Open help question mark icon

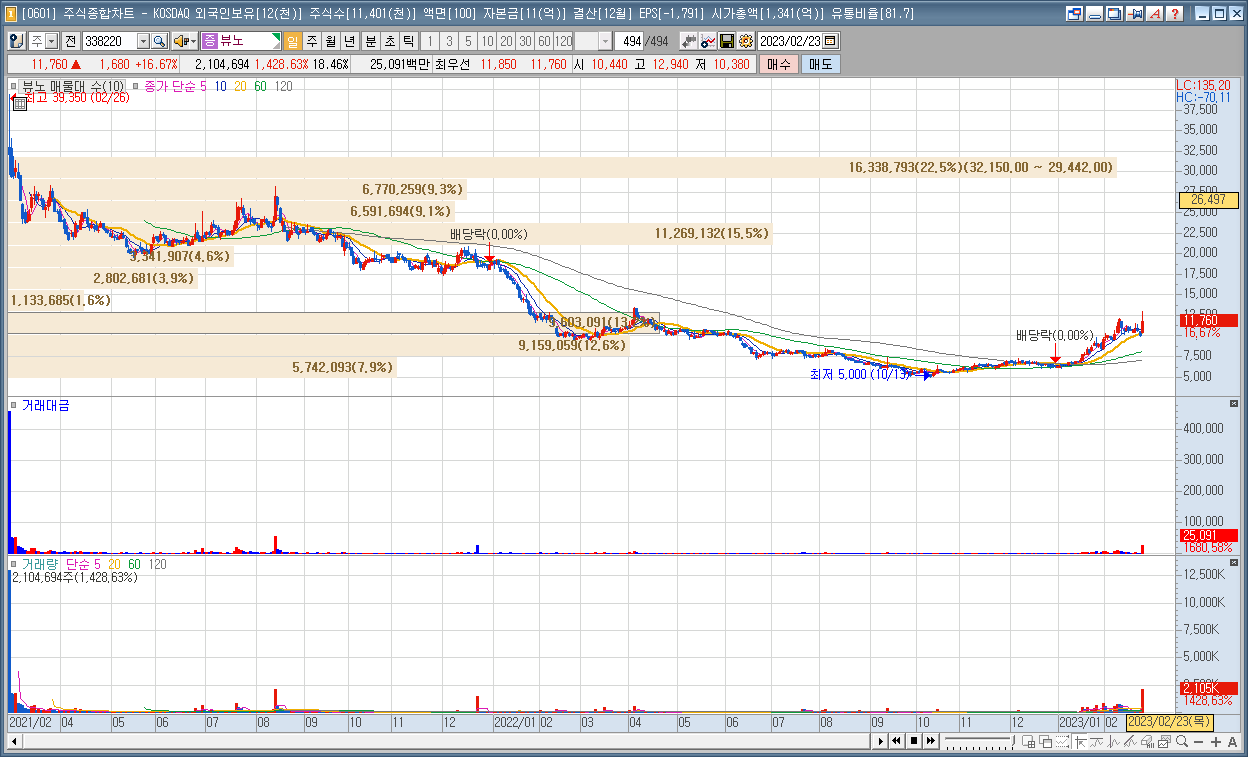click(1175, 14)
